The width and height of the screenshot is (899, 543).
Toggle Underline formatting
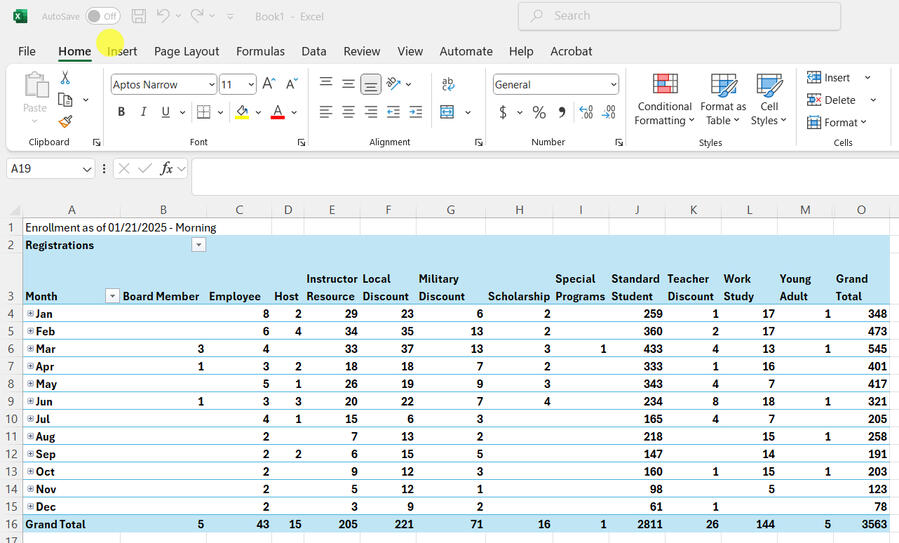pos(166,112)
